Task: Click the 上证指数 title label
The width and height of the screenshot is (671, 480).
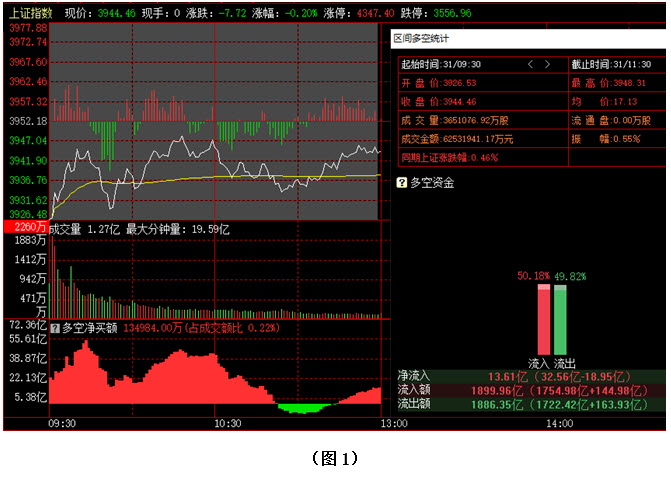Action: click(30, 13)
